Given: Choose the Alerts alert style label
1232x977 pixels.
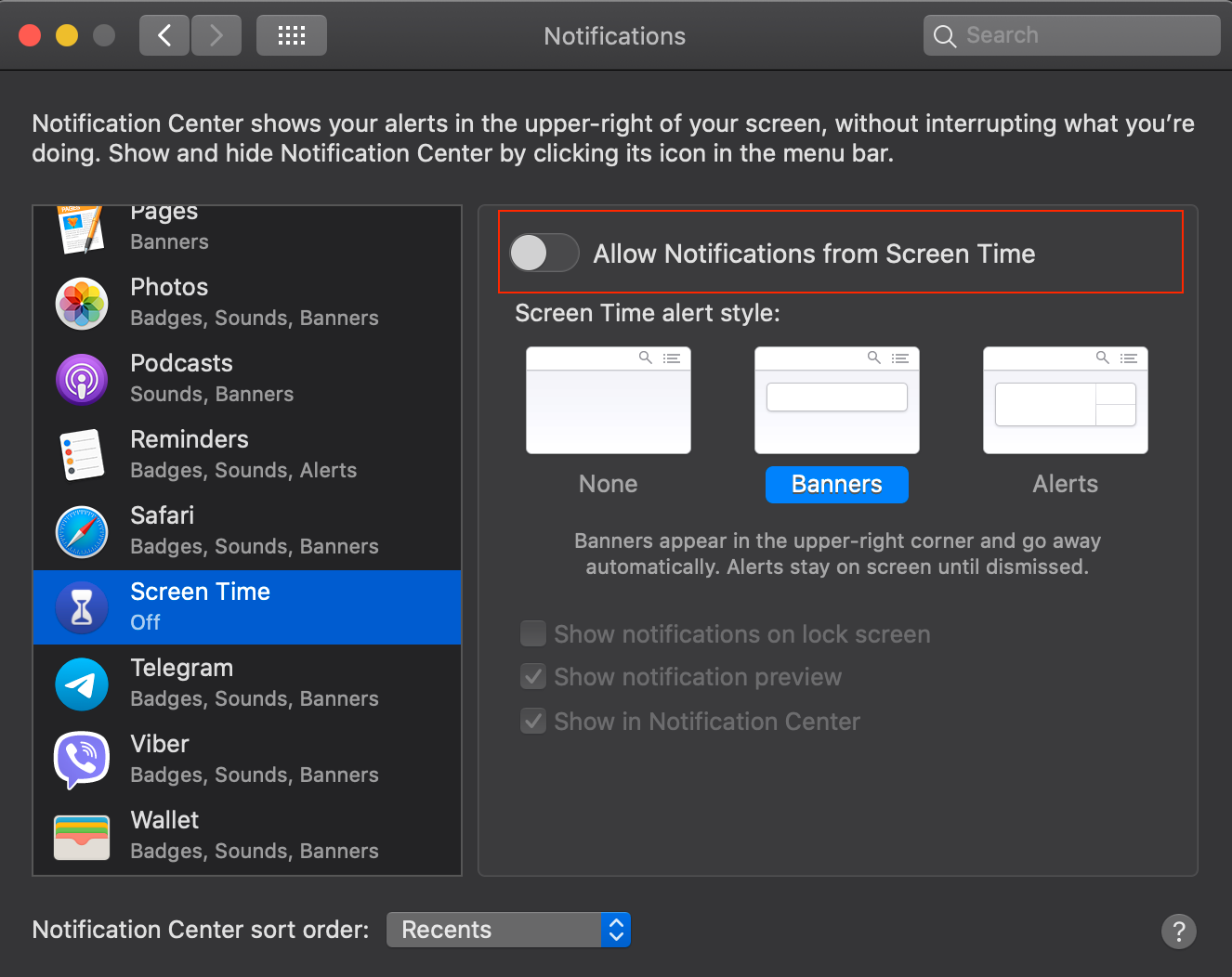Looking at the screenshot, I should (1065, 484).
